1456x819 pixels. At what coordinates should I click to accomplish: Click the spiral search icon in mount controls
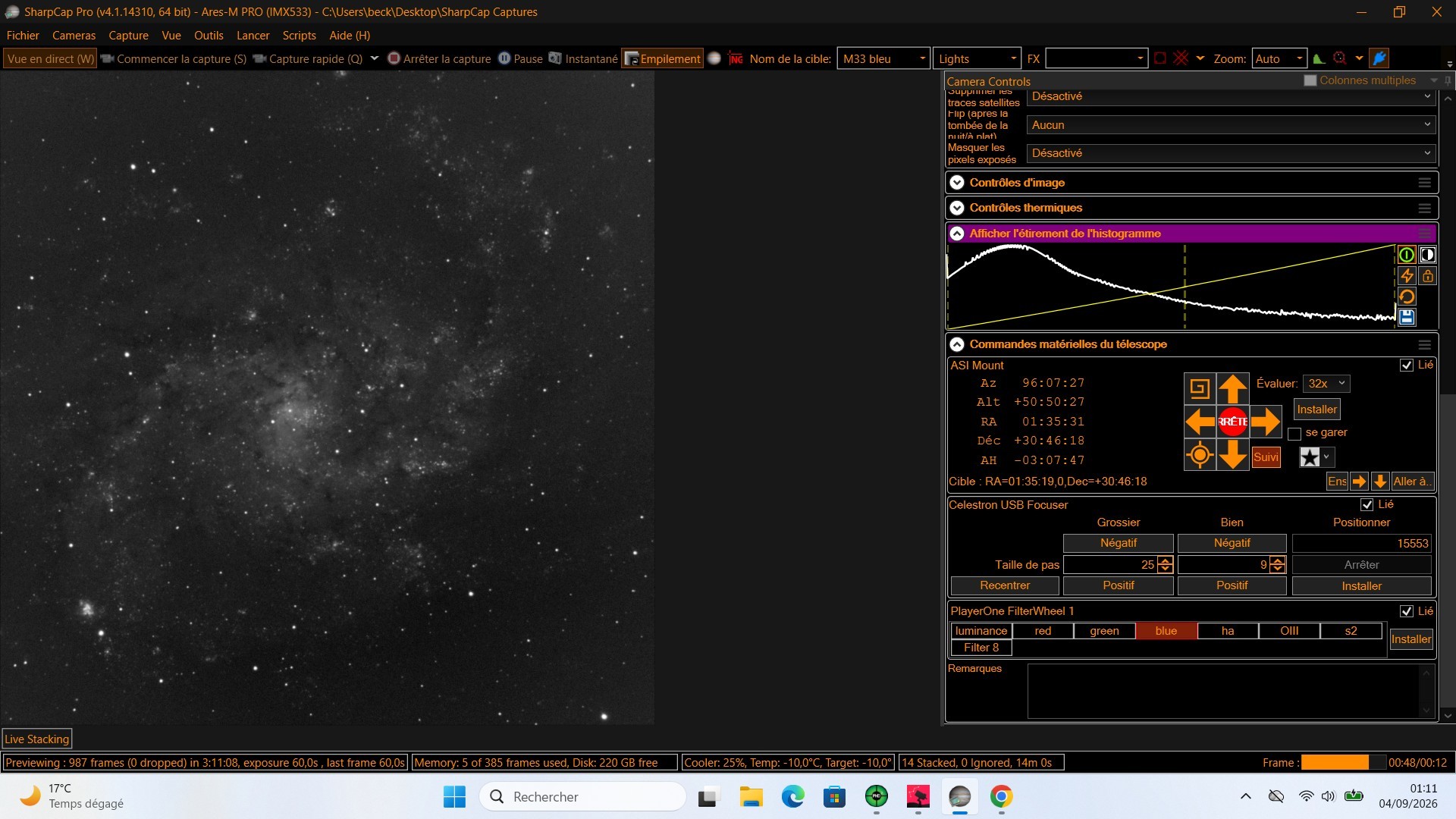[x=1200, y=389]
